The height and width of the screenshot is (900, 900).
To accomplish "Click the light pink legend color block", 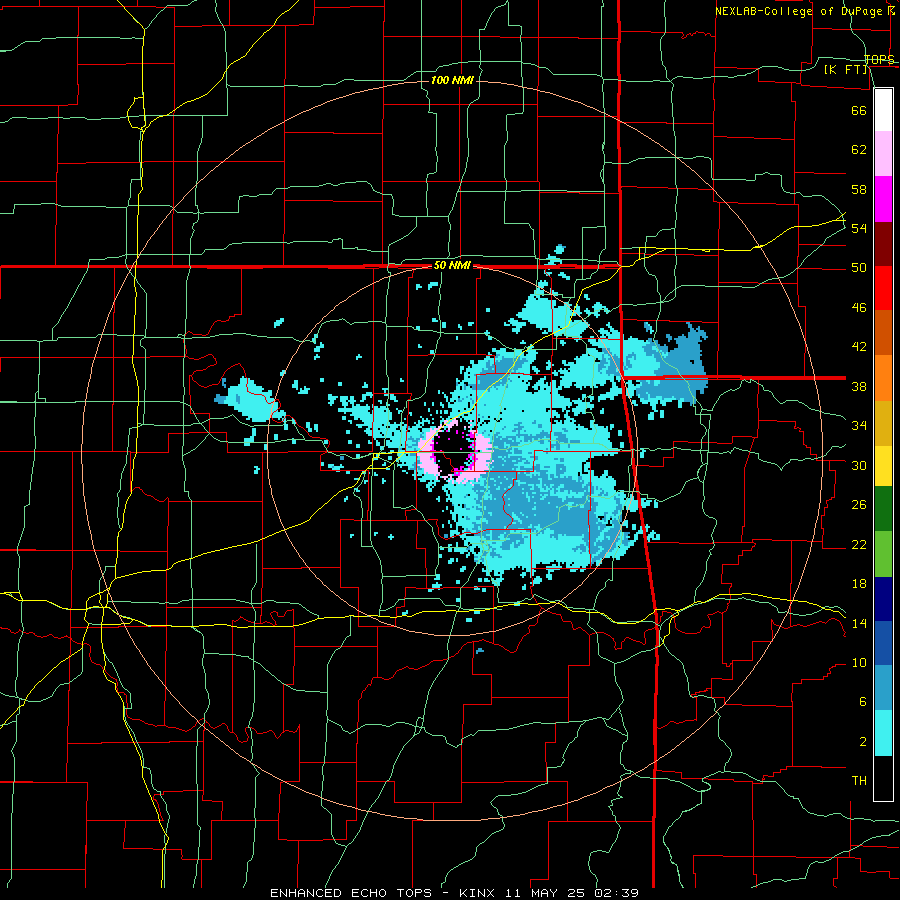I will (x=883, y=154).
